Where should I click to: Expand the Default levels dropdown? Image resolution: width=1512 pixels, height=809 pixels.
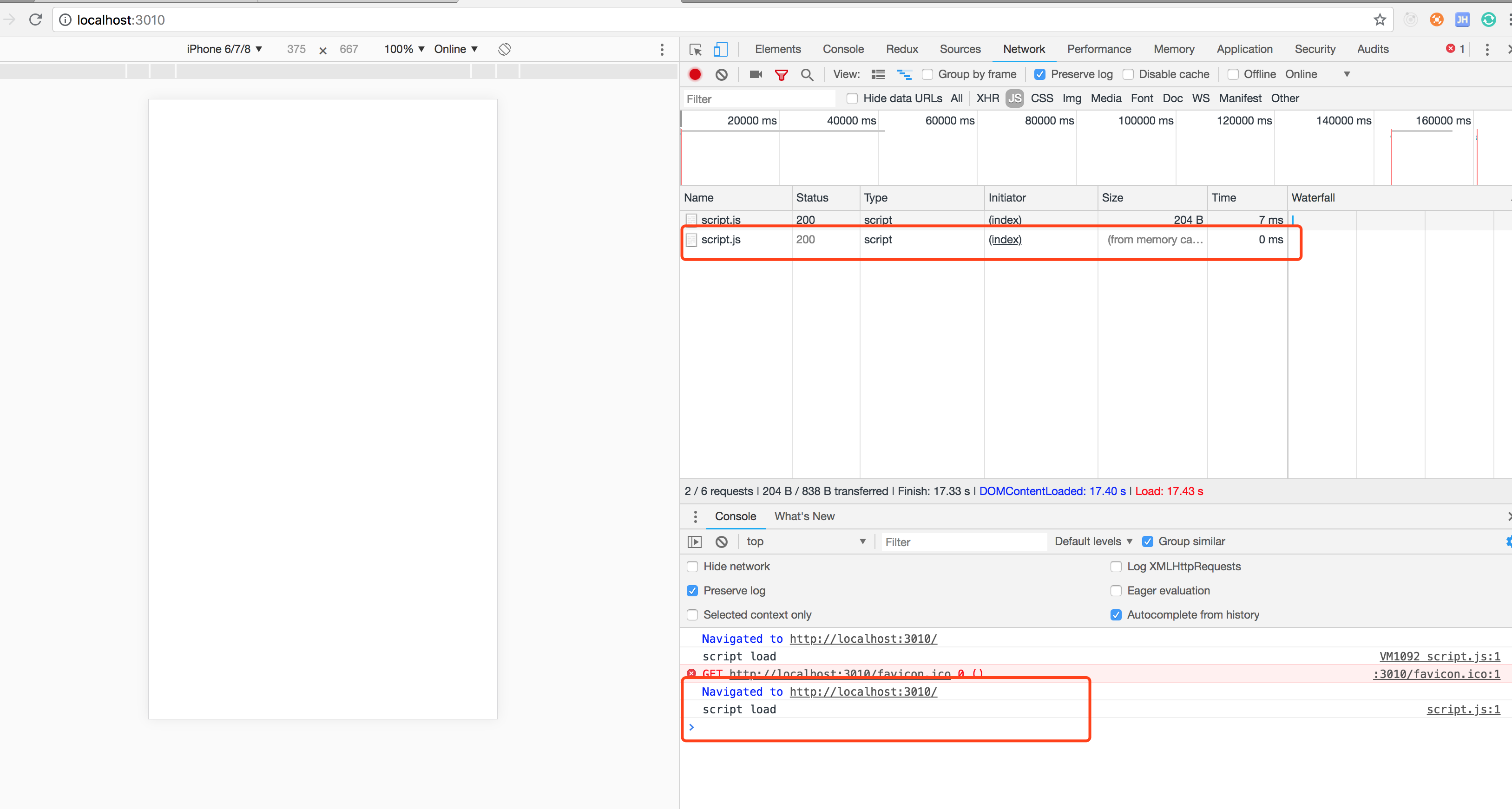(1093, 542)
